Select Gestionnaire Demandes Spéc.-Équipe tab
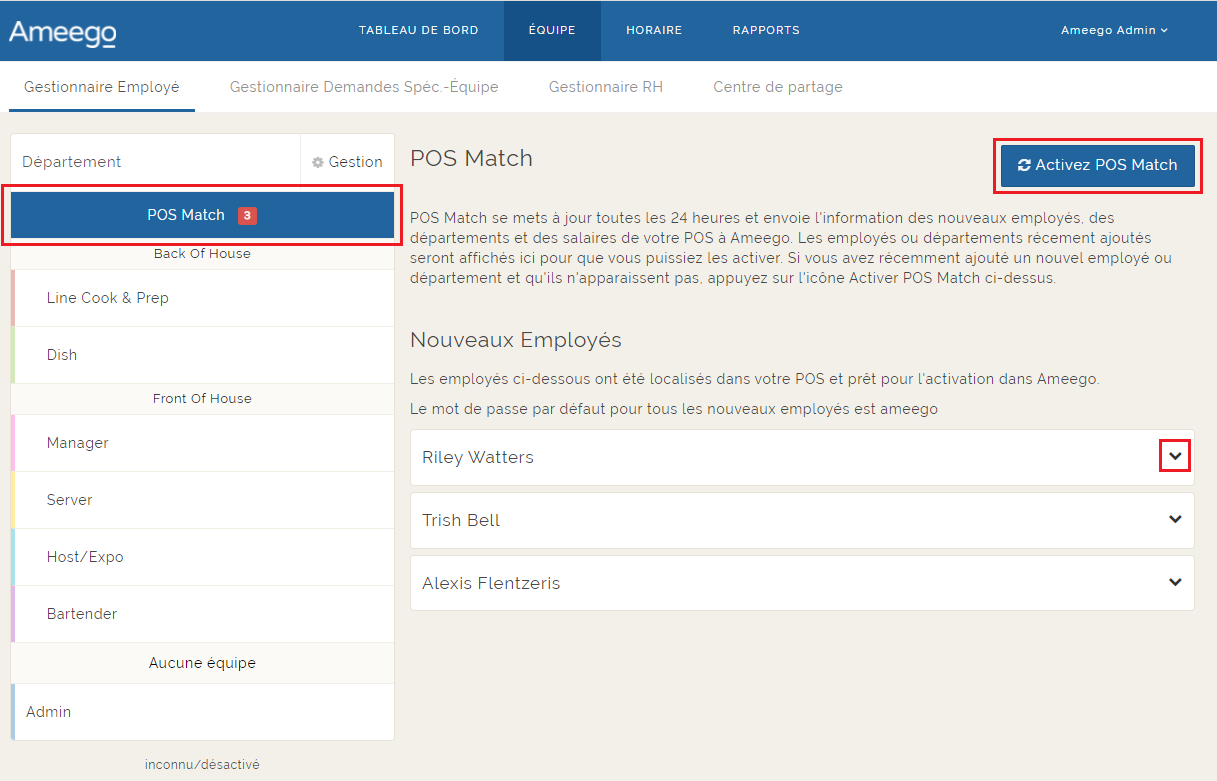Viewport: 1217px width, 781px height. click(x=364, y=87)
